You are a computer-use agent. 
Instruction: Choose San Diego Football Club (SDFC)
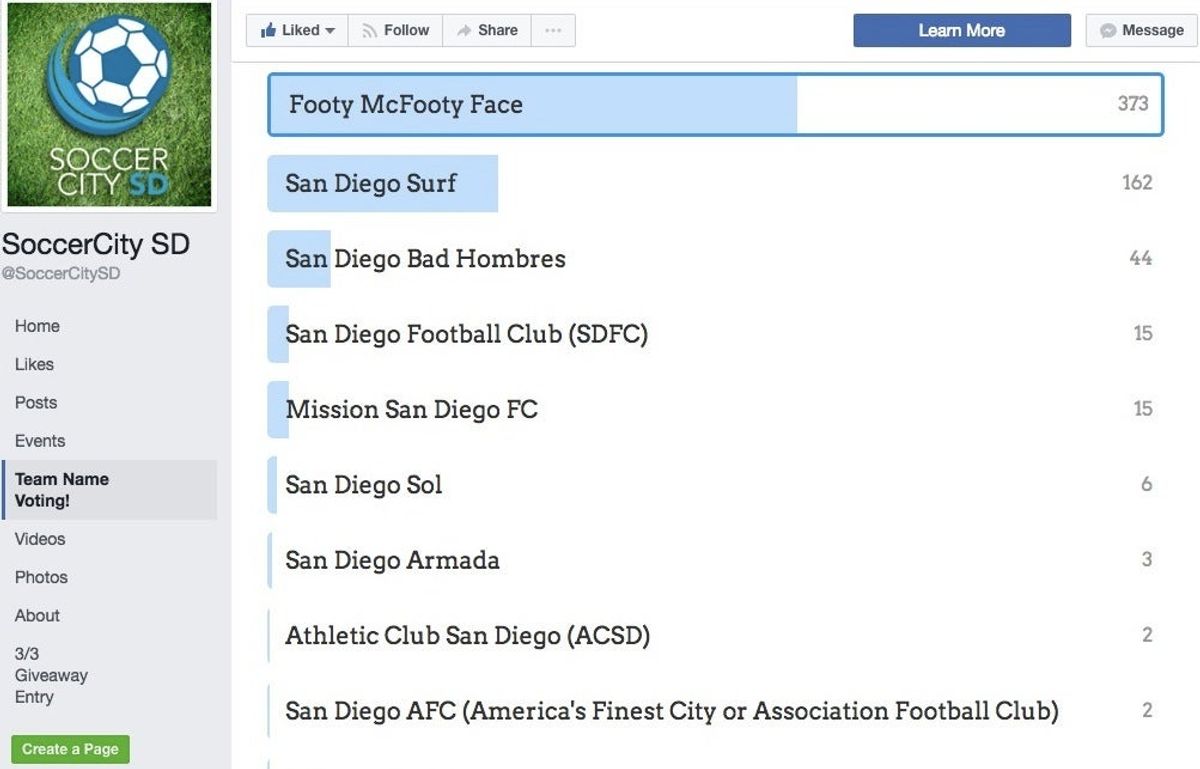(x=715, y=334)
